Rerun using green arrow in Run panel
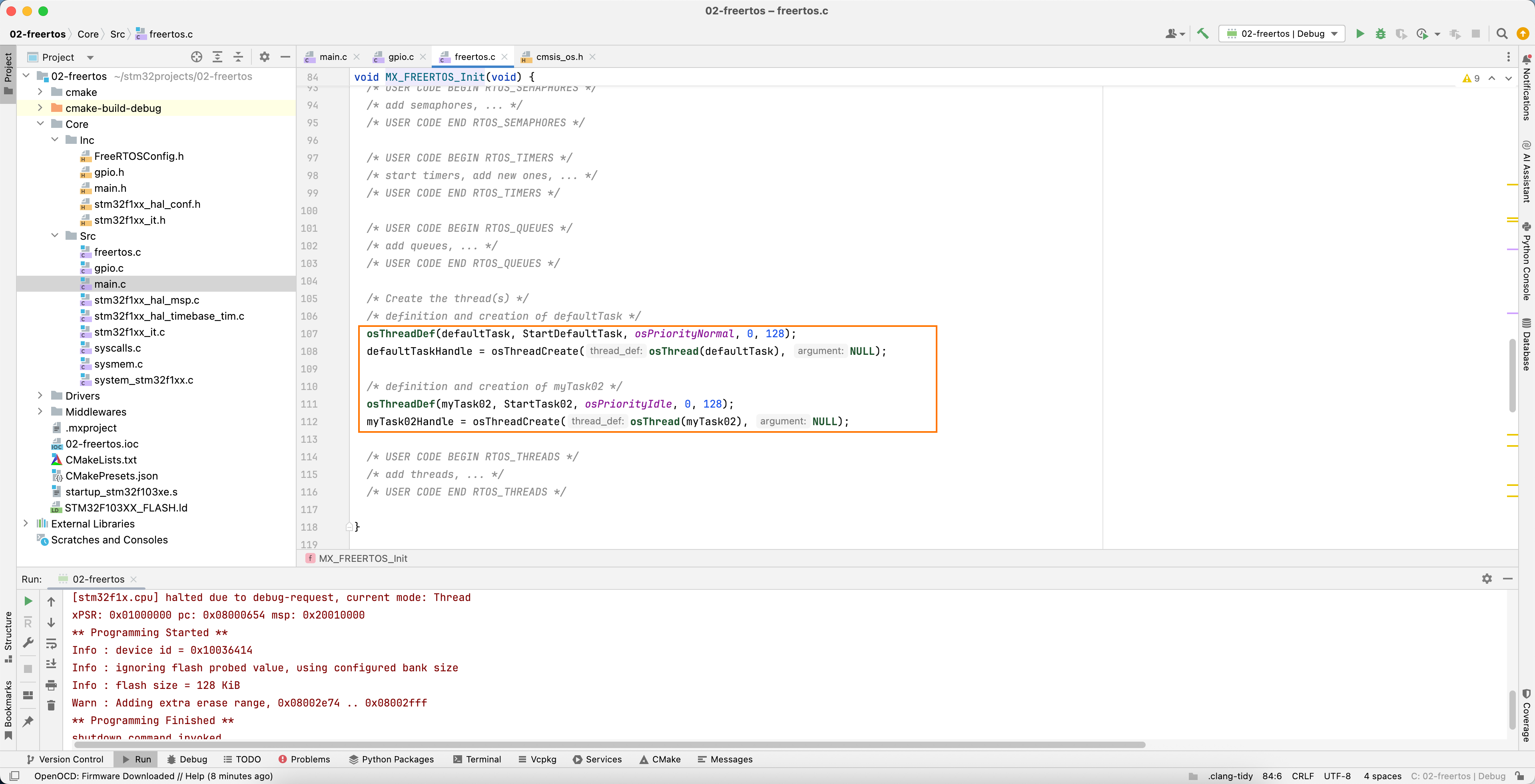Image resolution: width=1535 pixels, height=784 pixels. click(x=28, y=601)
